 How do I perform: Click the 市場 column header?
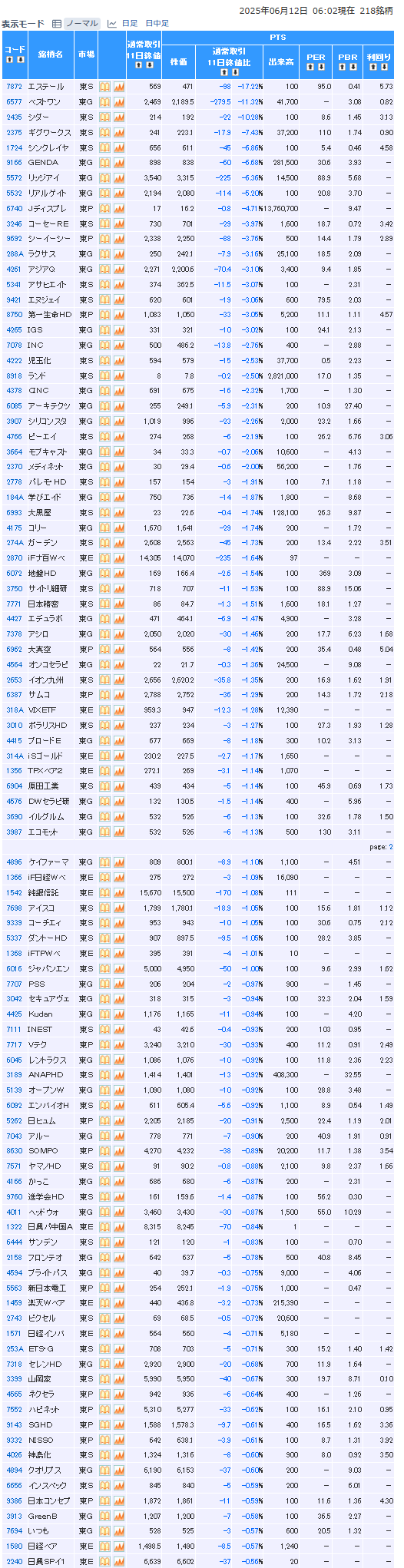point(86,55)
